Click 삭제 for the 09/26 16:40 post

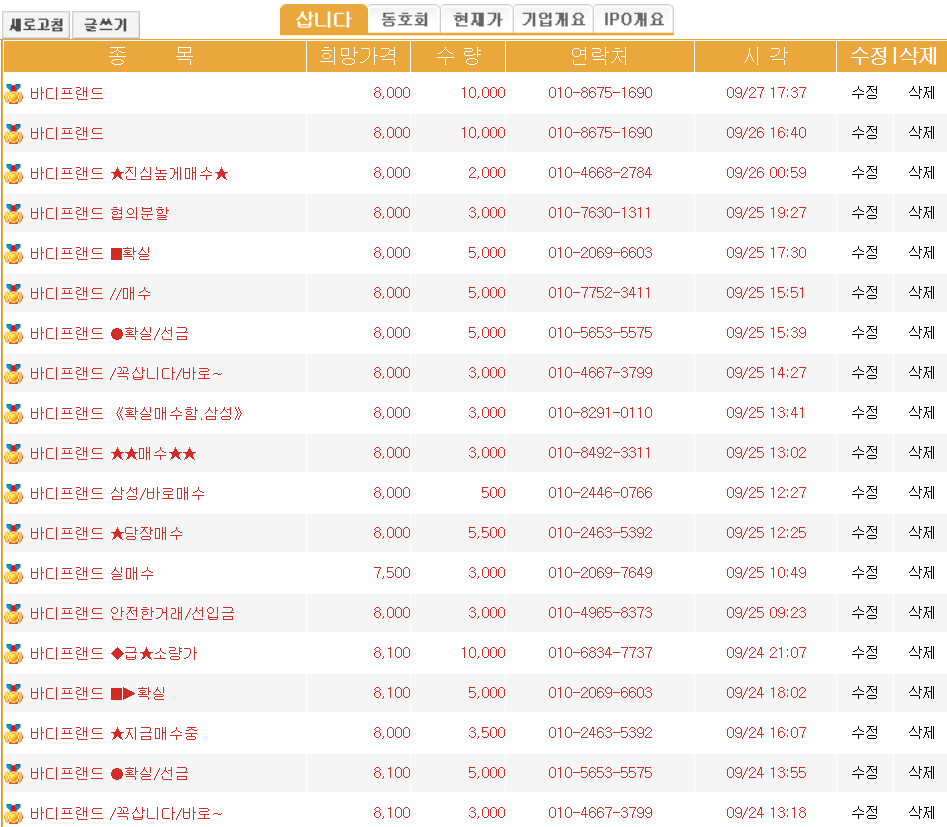[x=922, y=132]
